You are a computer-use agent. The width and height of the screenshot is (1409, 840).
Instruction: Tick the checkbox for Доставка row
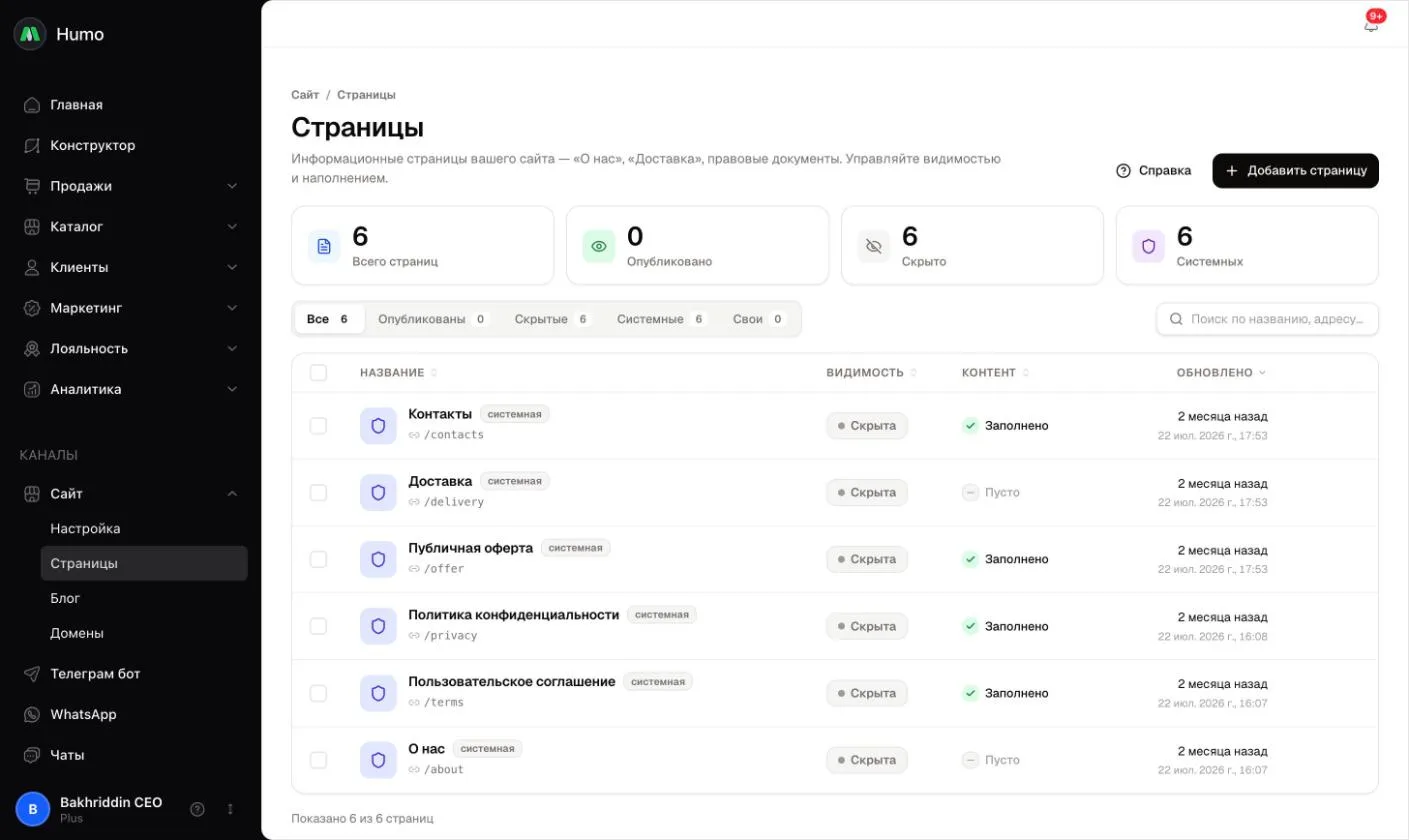(318, 493)
